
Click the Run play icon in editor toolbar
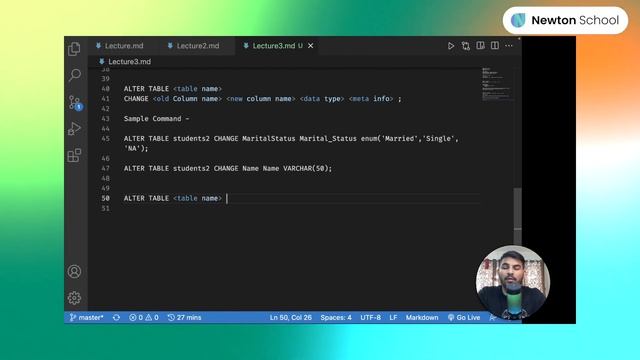click(x=451, y=46)
